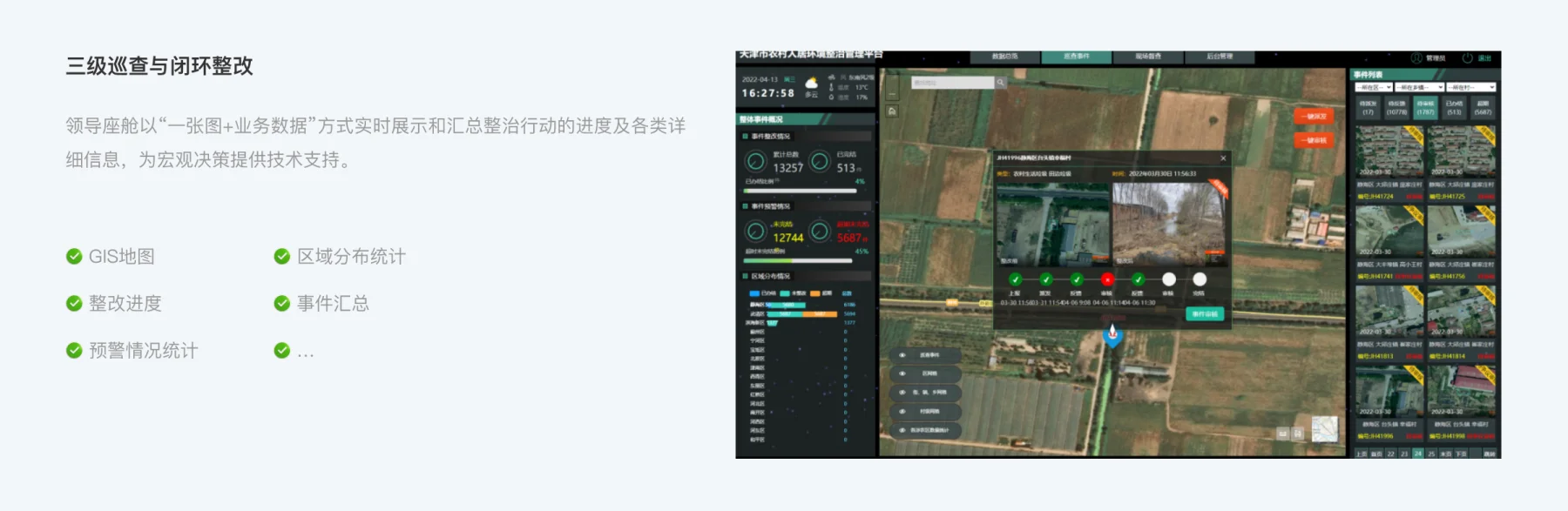Close the event detail popup

(x=1223, y=158)
